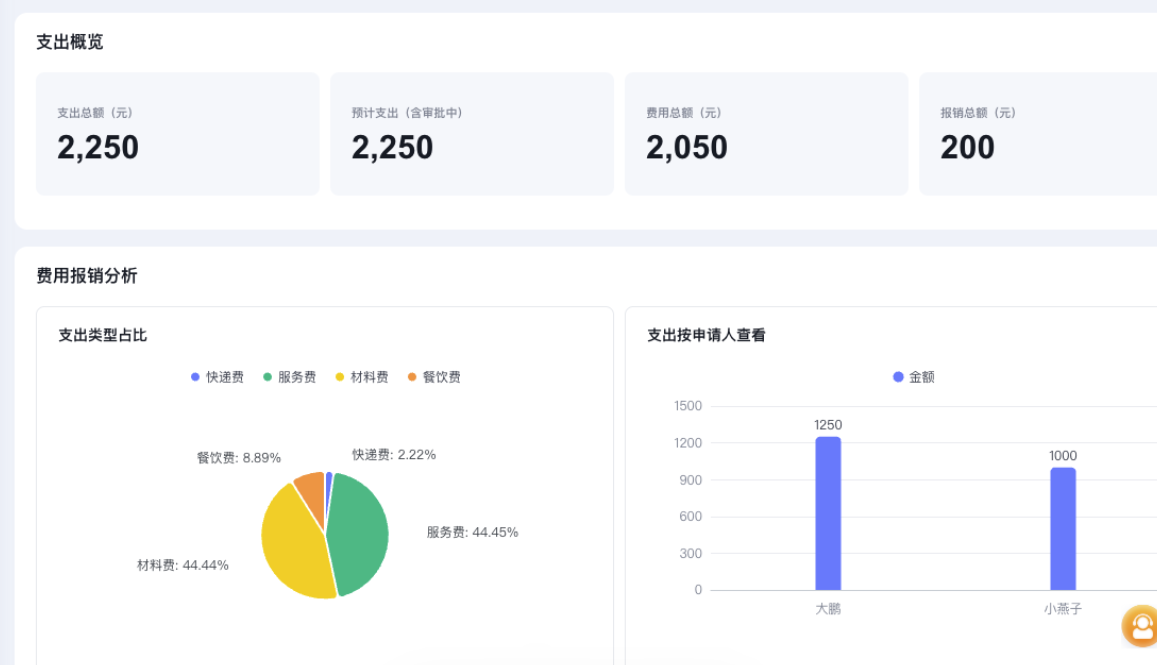Open the orange customer support chat icon
Screen dimensions: 1157x665
click(x=1141, y=626)
